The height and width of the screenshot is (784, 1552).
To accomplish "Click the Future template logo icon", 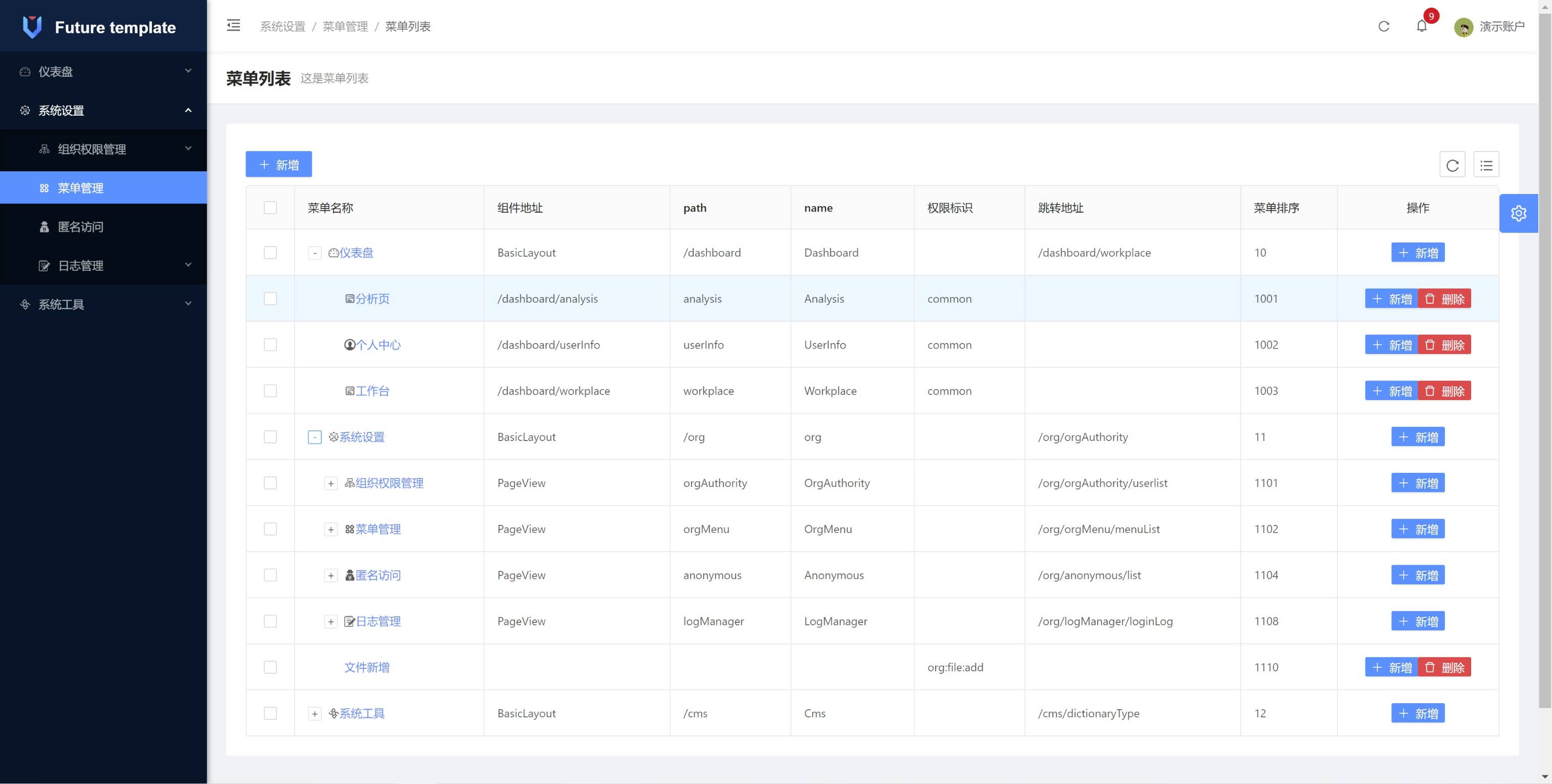I will [x=32, y=27].
